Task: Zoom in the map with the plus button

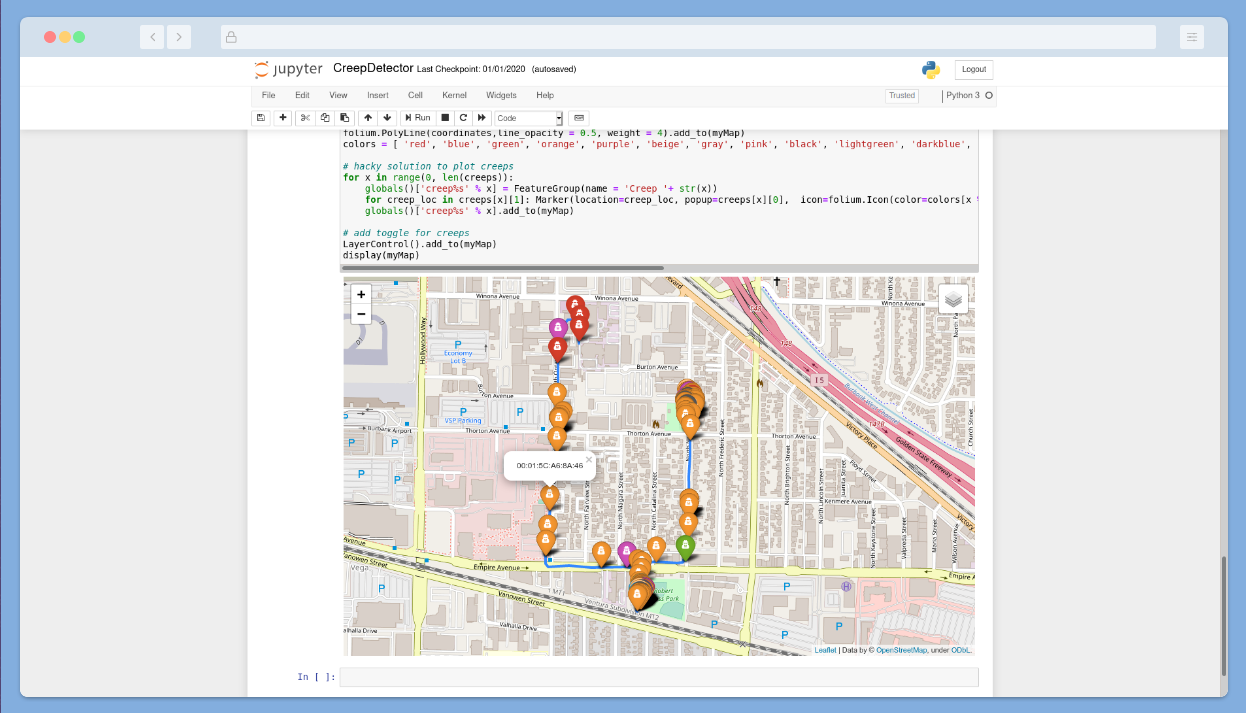Action: pos(361,294)
